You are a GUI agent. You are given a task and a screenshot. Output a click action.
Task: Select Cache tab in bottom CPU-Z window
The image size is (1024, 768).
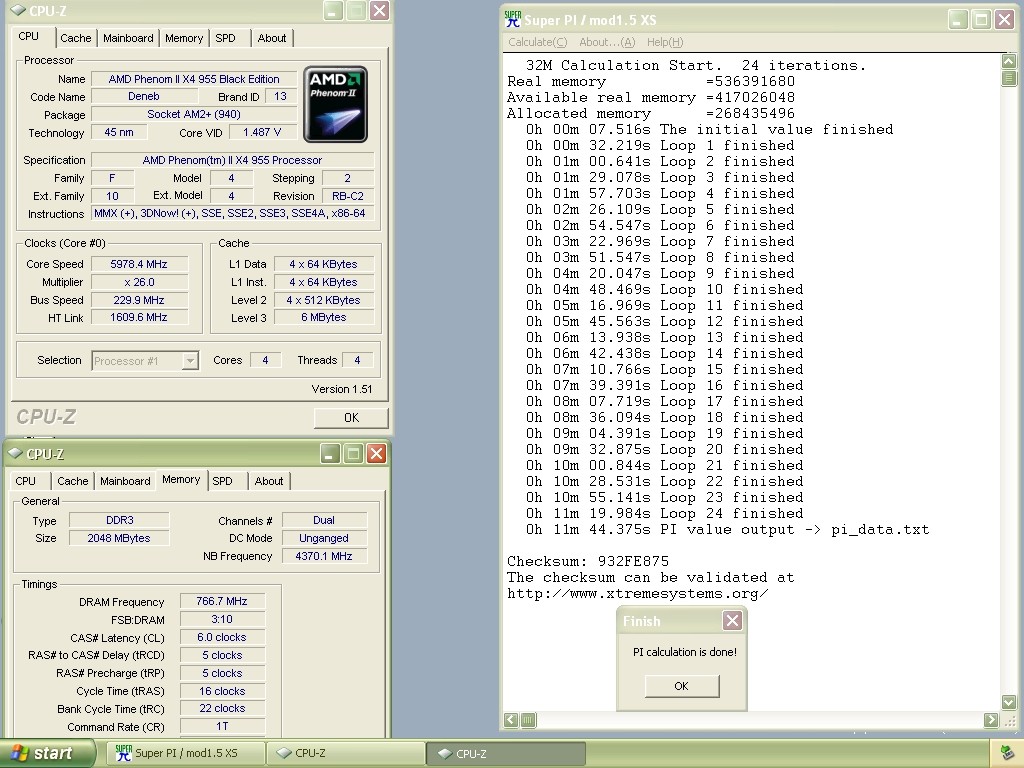tap(72, 481)
